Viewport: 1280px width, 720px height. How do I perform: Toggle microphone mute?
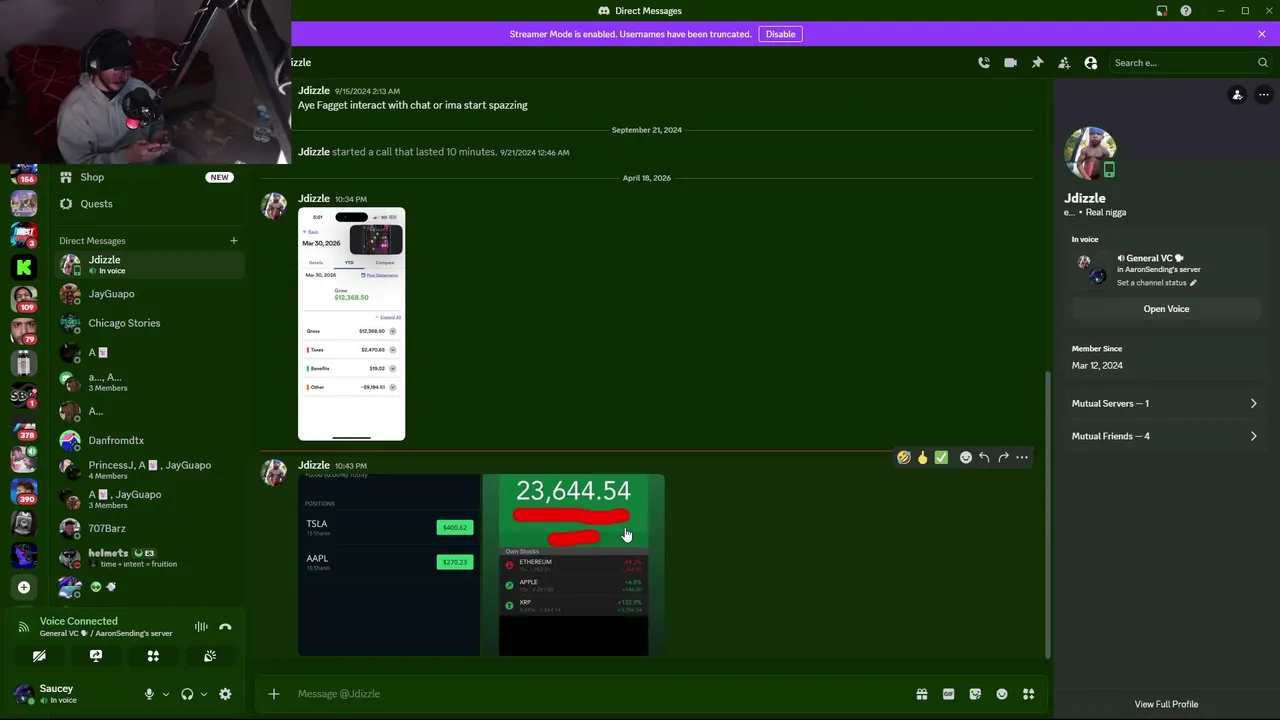[149, 694]
